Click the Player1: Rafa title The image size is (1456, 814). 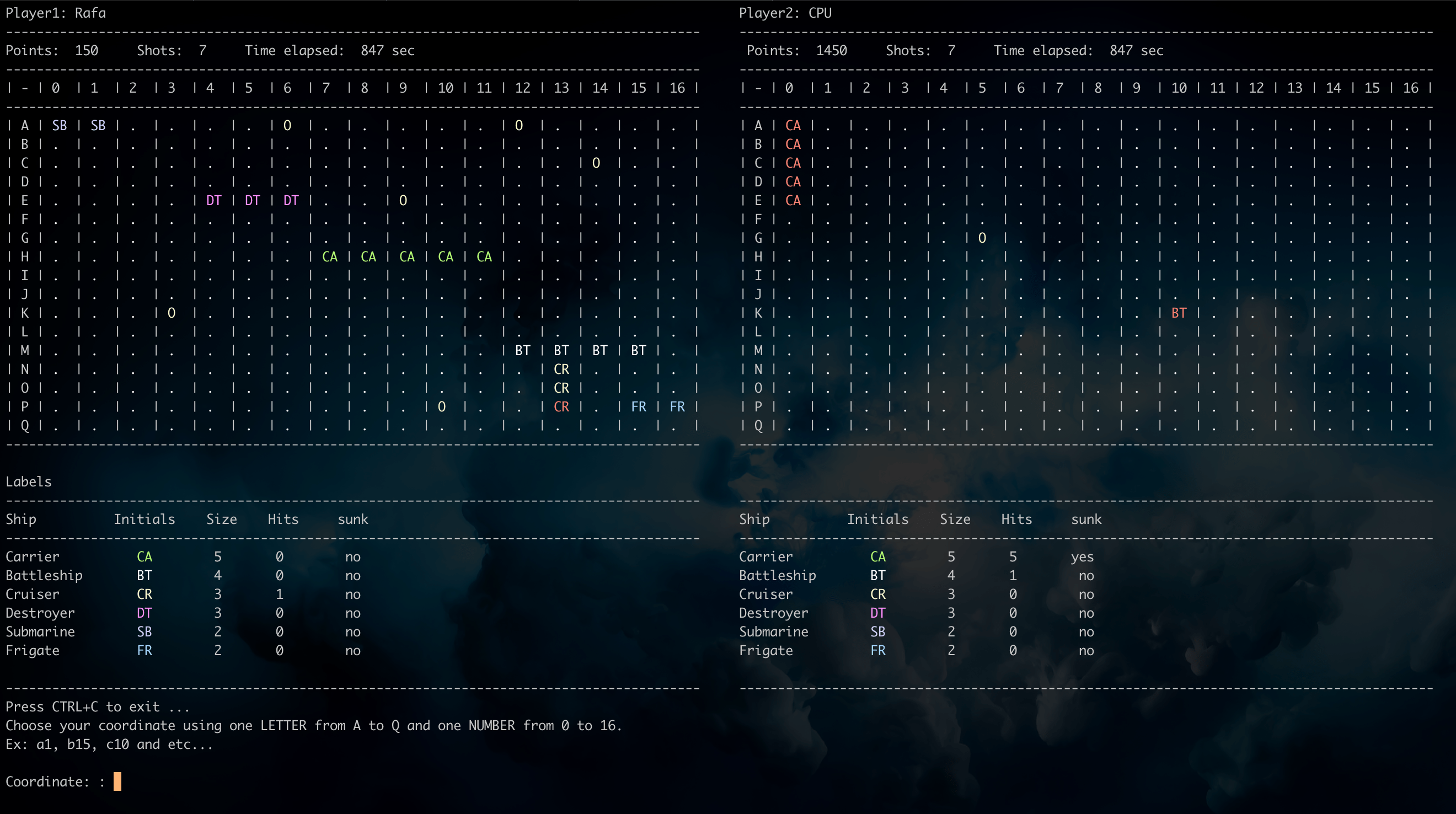click(55, 13)
